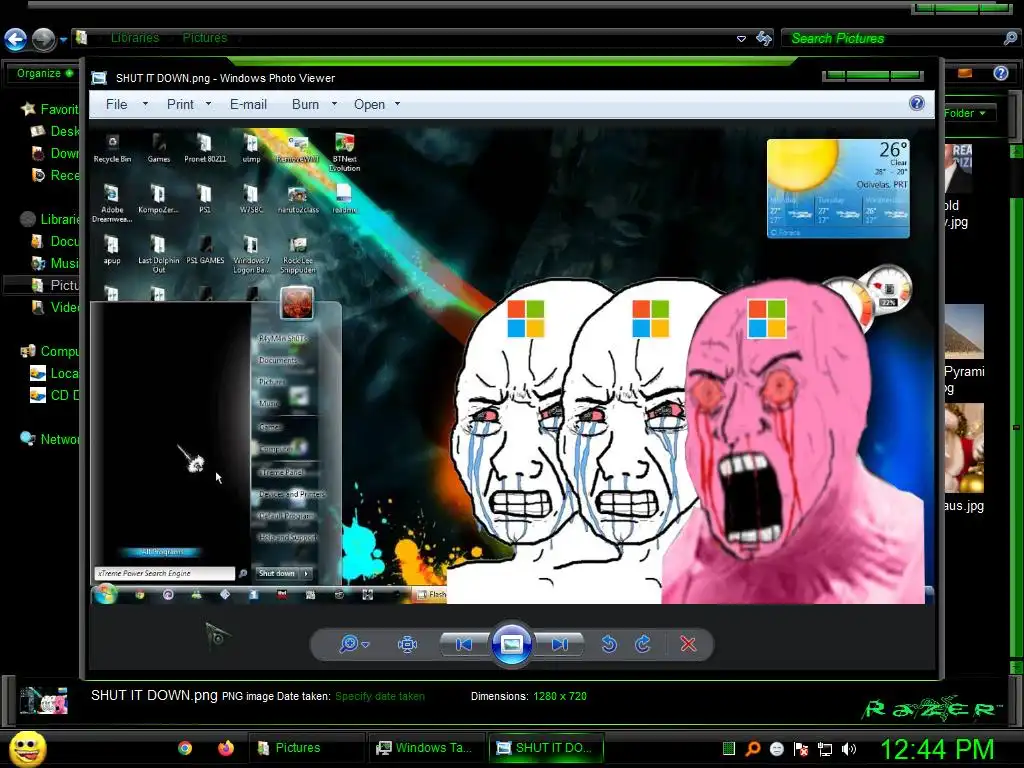Click Explorer Forward arrow button
1024x768 pixels.
44,39
